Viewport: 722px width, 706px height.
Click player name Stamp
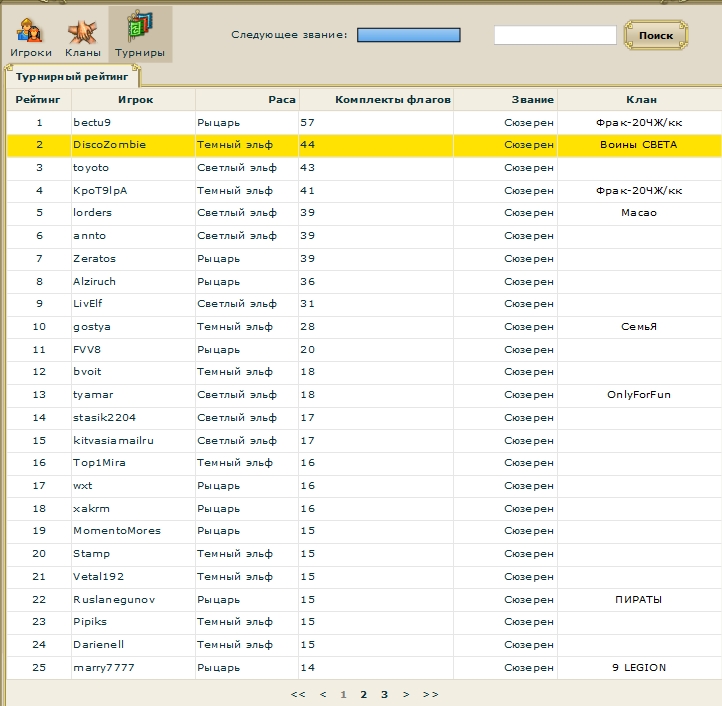92,554
